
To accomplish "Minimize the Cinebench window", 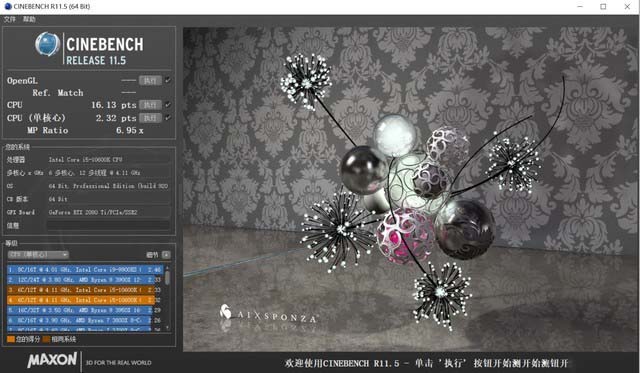I will tap(580, 7).
